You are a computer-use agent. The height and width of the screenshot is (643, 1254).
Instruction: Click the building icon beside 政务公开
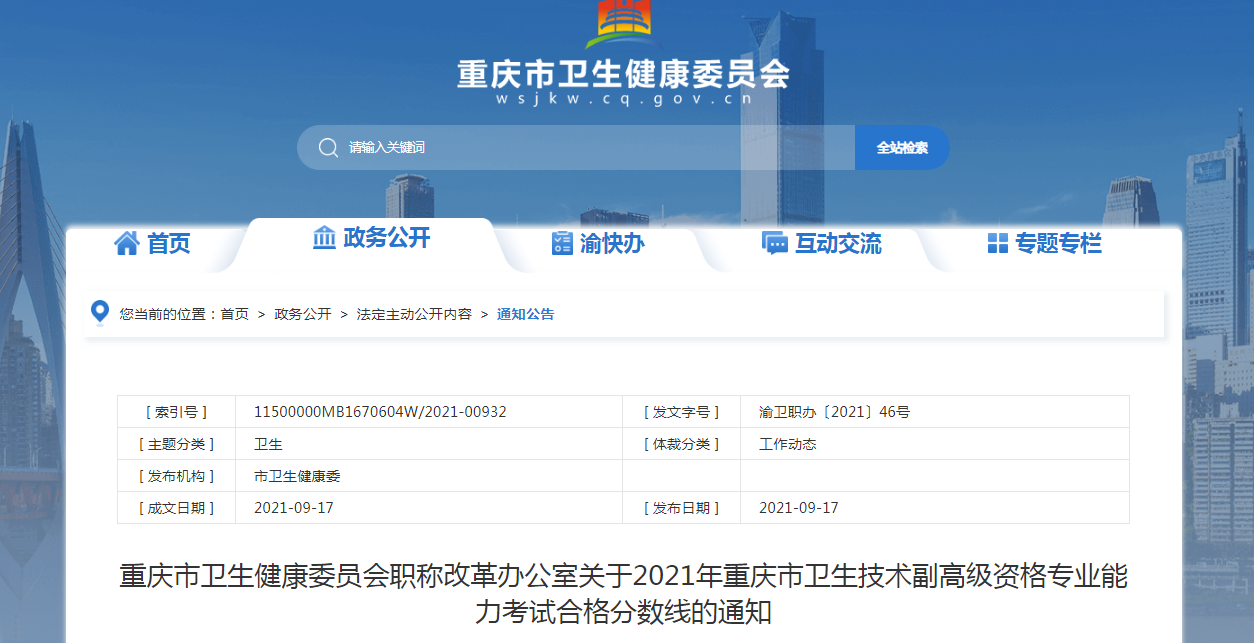[324, 238]
